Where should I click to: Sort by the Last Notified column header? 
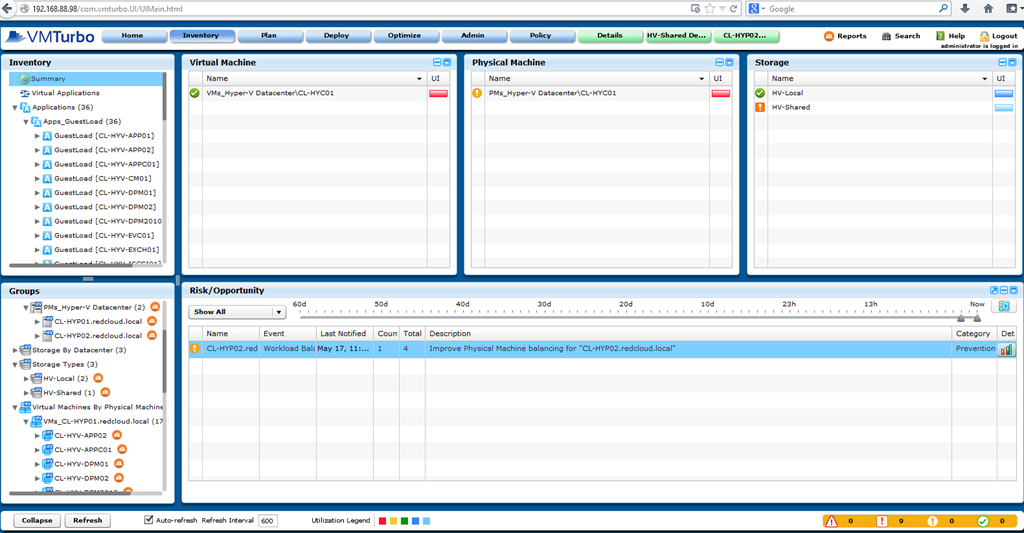tap(344, 333)
